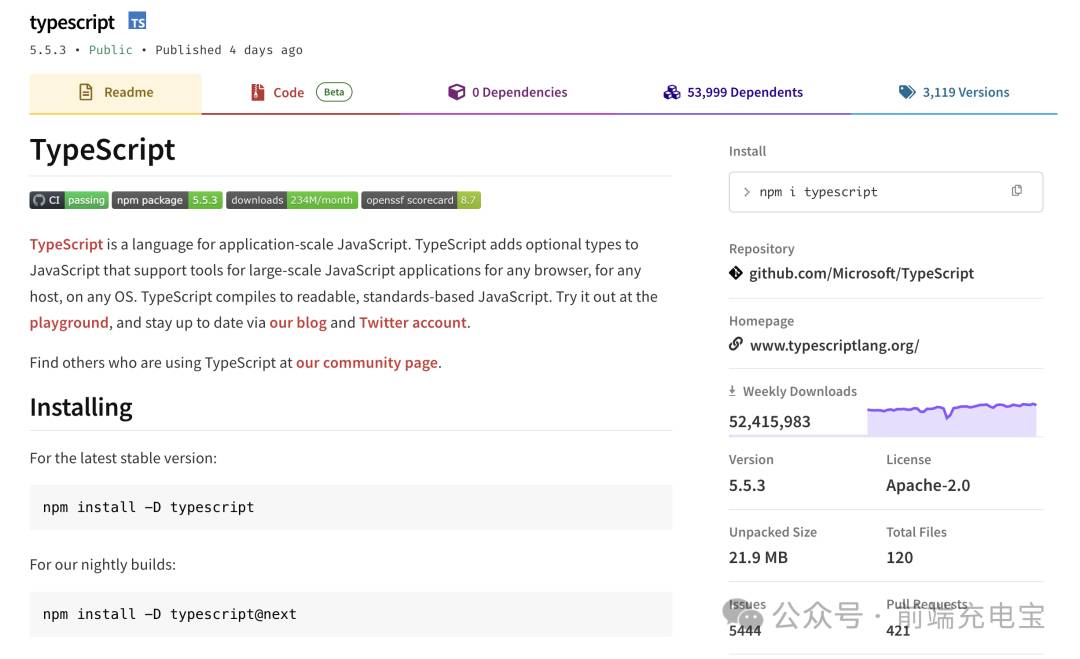Click the Install label in sidebar
This screenshot has height=659, width=1080.
[x=747, y=151]
